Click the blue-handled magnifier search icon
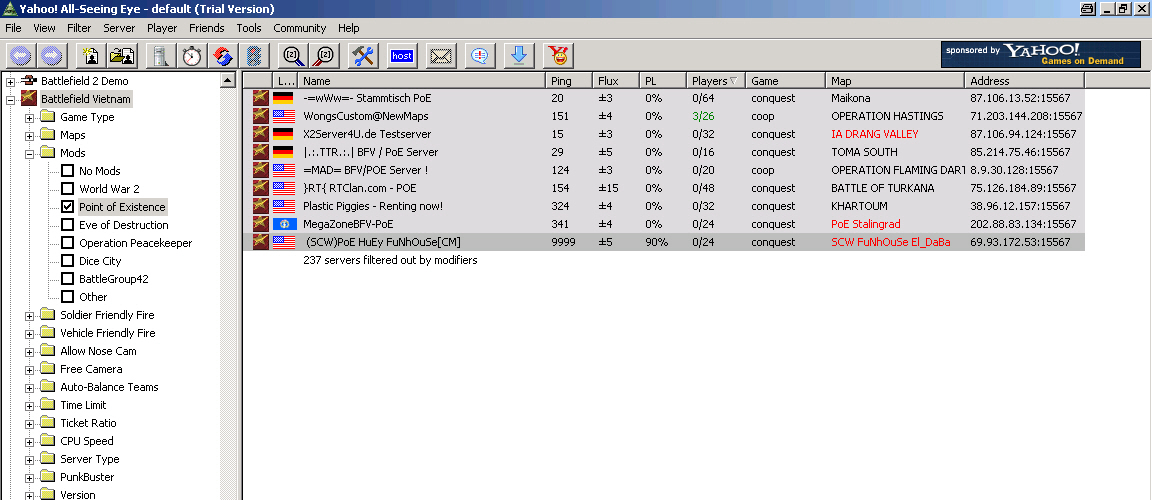The width and height of the screenshot is (1152, 500). (x=292, y=56)
